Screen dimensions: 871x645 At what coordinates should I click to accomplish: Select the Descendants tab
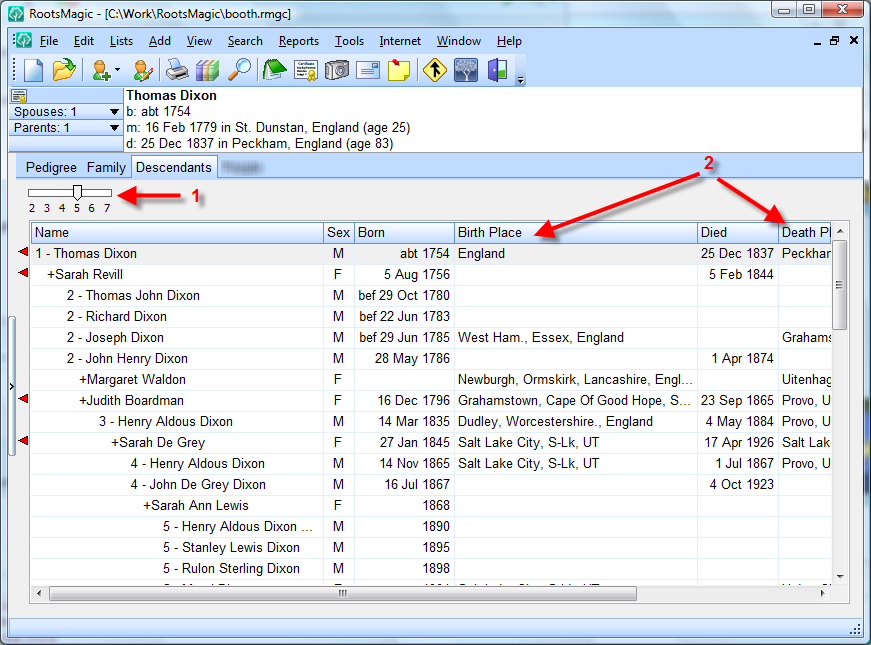[174, 167]
